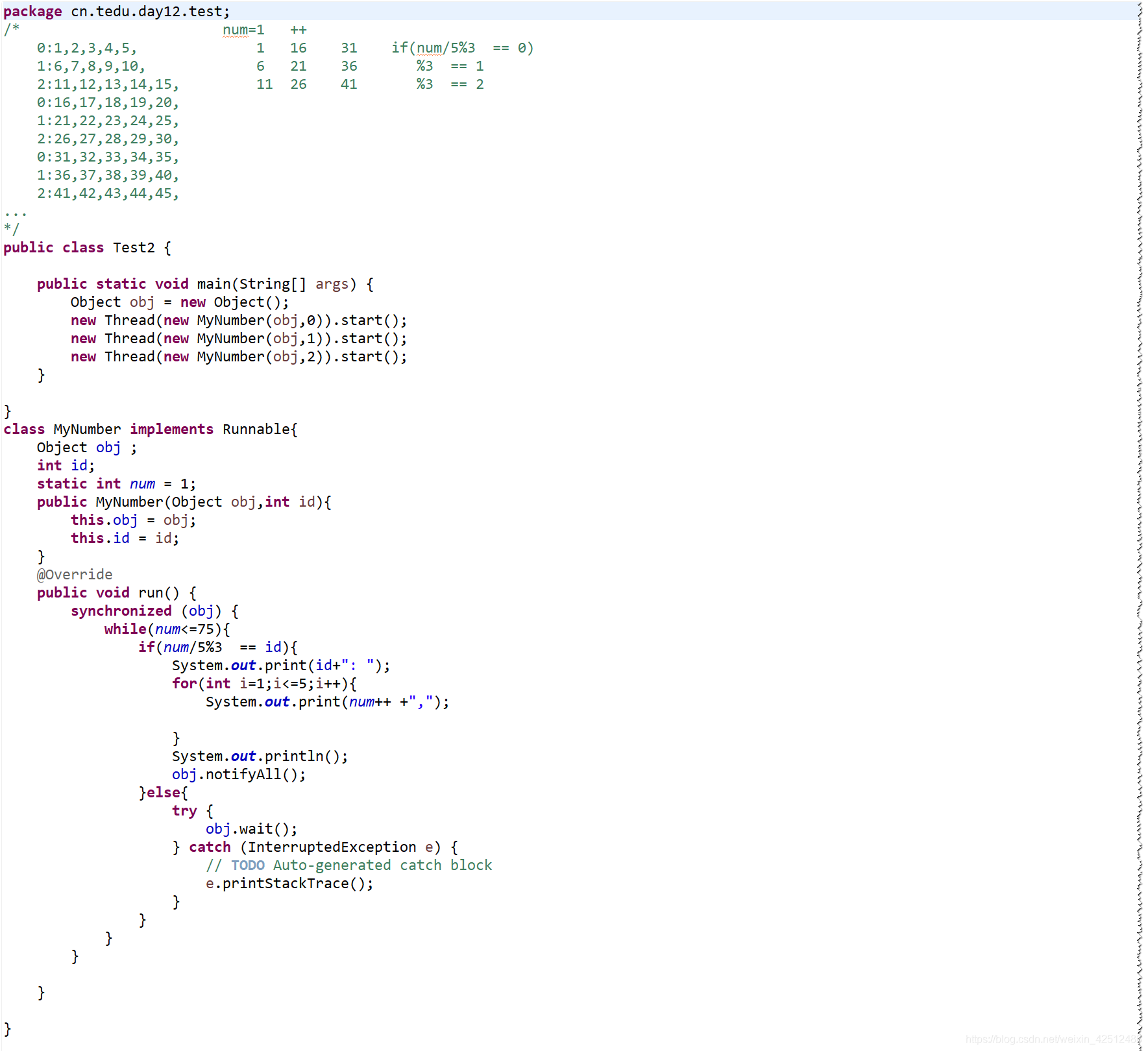The height and width of the screenshot is (1051, 1148).
Task: Click comment line '1:36,37,38,39,40,'
Action: pos(108,175)
